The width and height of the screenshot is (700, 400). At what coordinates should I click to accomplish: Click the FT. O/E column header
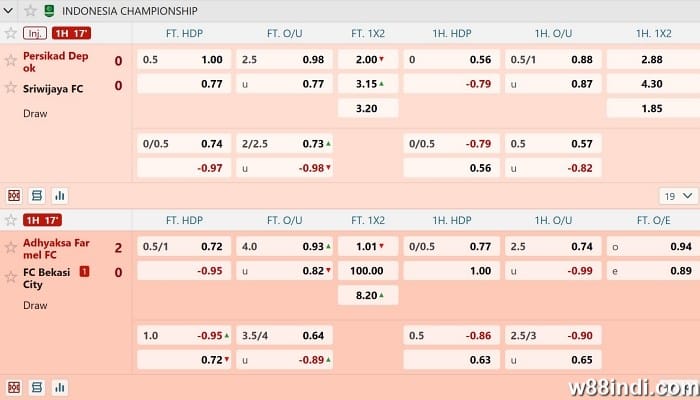(x=655, y=220)
